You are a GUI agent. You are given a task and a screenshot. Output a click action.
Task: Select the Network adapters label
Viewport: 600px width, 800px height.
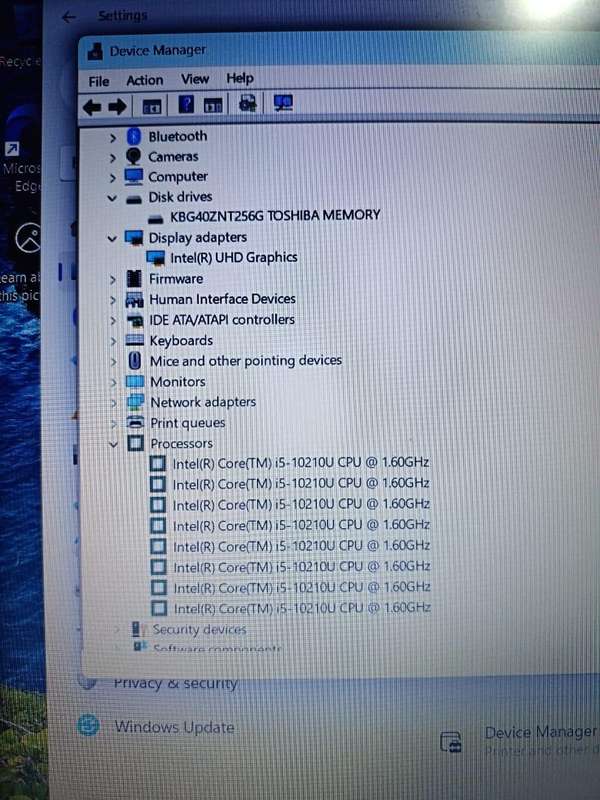click(203, 403)
